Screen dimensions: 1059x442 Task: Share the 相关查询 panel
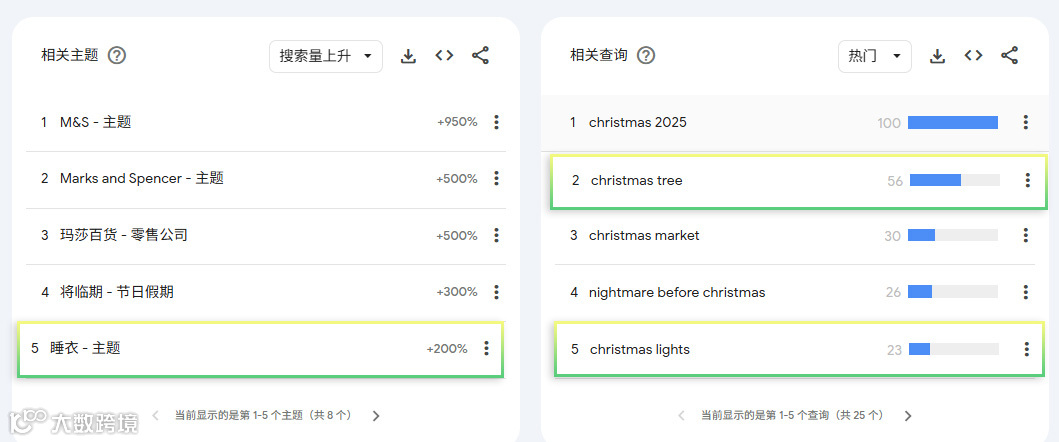point(1009,55)
